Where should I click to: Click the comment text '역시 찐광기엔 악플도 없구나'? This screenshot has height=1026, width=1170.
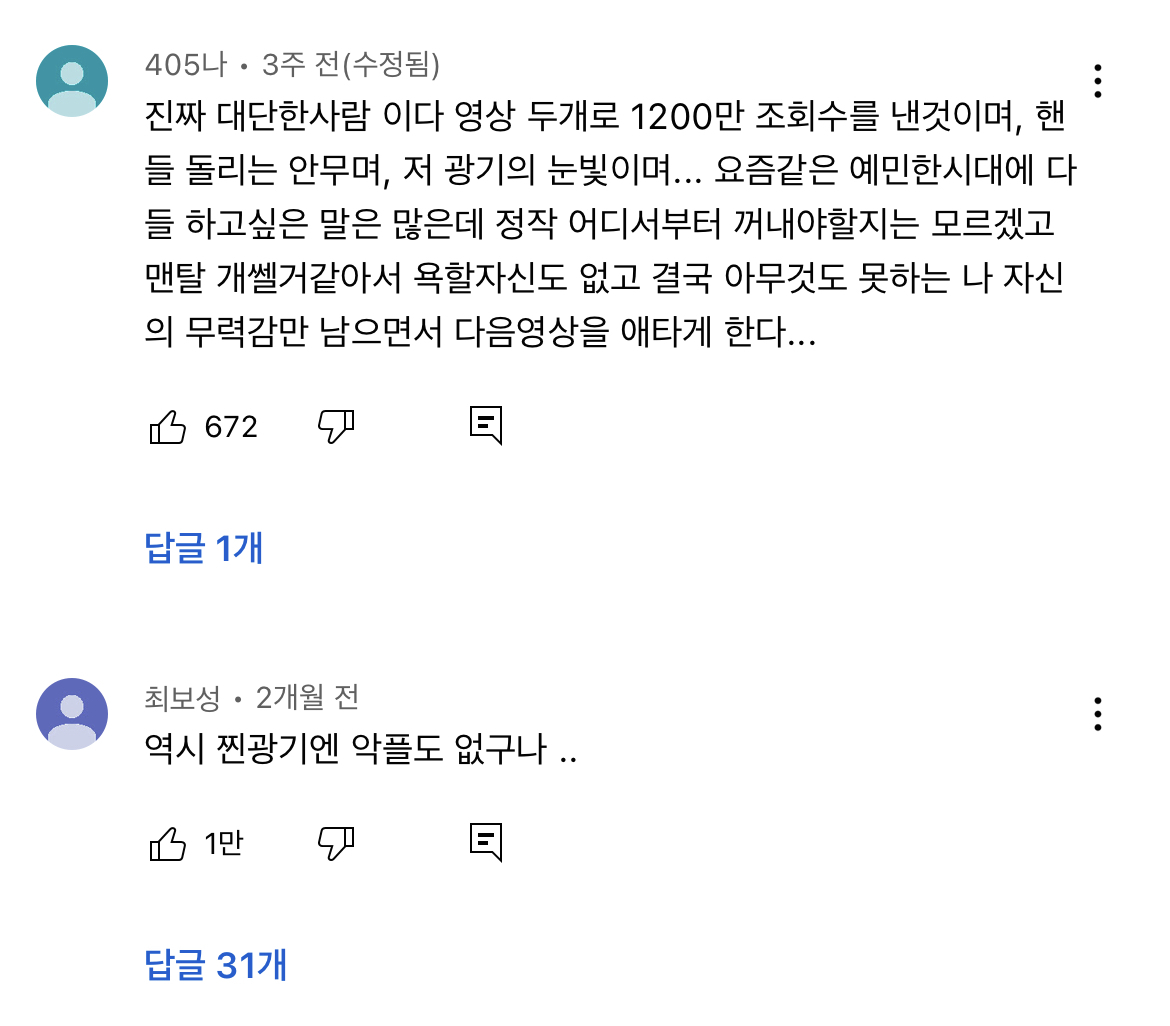pyautogui.click(x=361, y=749)
